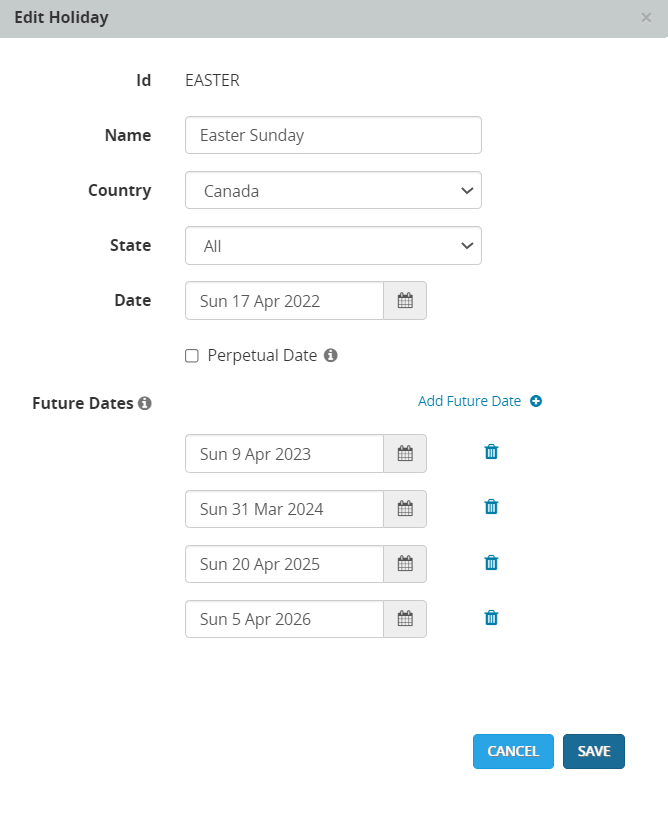Remove the 5 Apr 2026 future date
The width and height of the screenshot is (668, 813).
491,617
